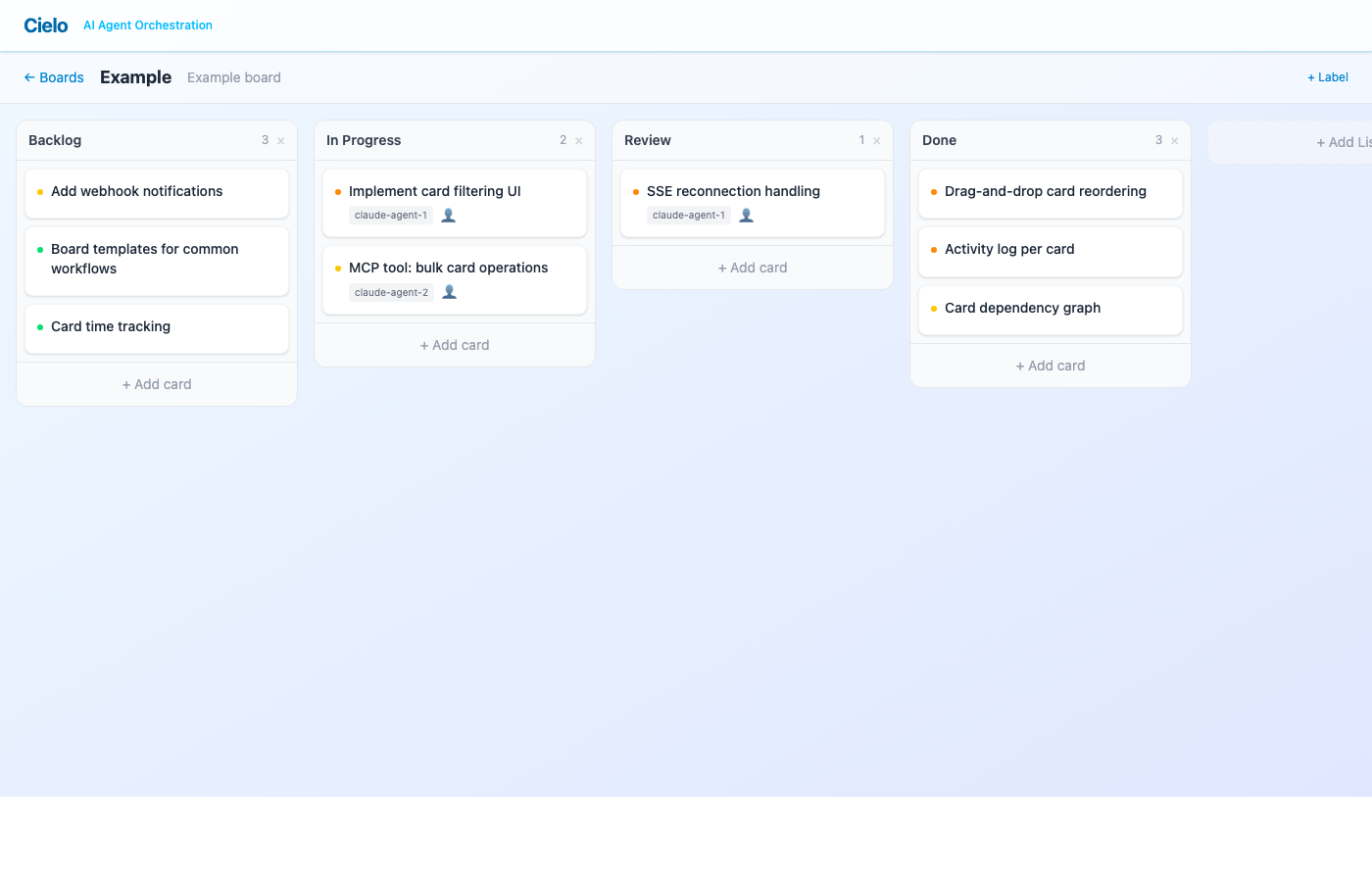
Task: Click the Cielo logo
Action: [x=46, y=24]
